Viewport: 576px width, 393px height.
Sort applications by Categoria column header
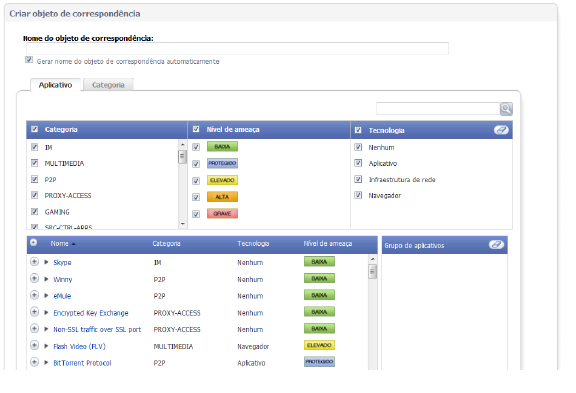coord(166,244)
